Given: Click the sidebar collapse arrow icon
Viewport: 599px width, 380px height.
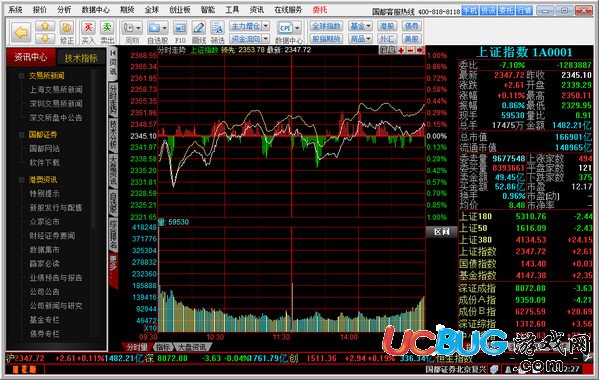Looking at the screenshot, I should (113, 52).
